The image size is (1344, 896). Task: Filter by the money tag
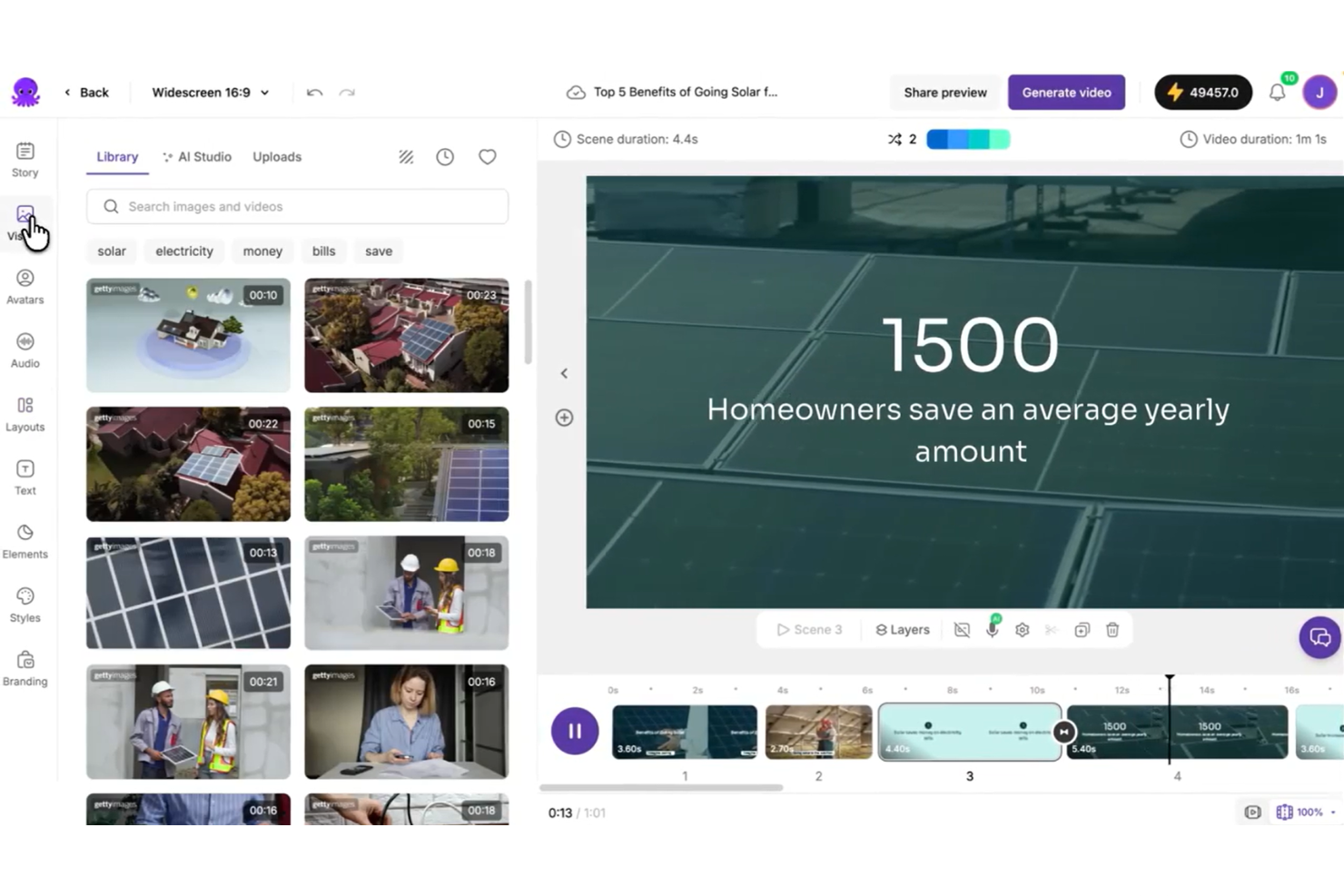click(x=262, y=251)
